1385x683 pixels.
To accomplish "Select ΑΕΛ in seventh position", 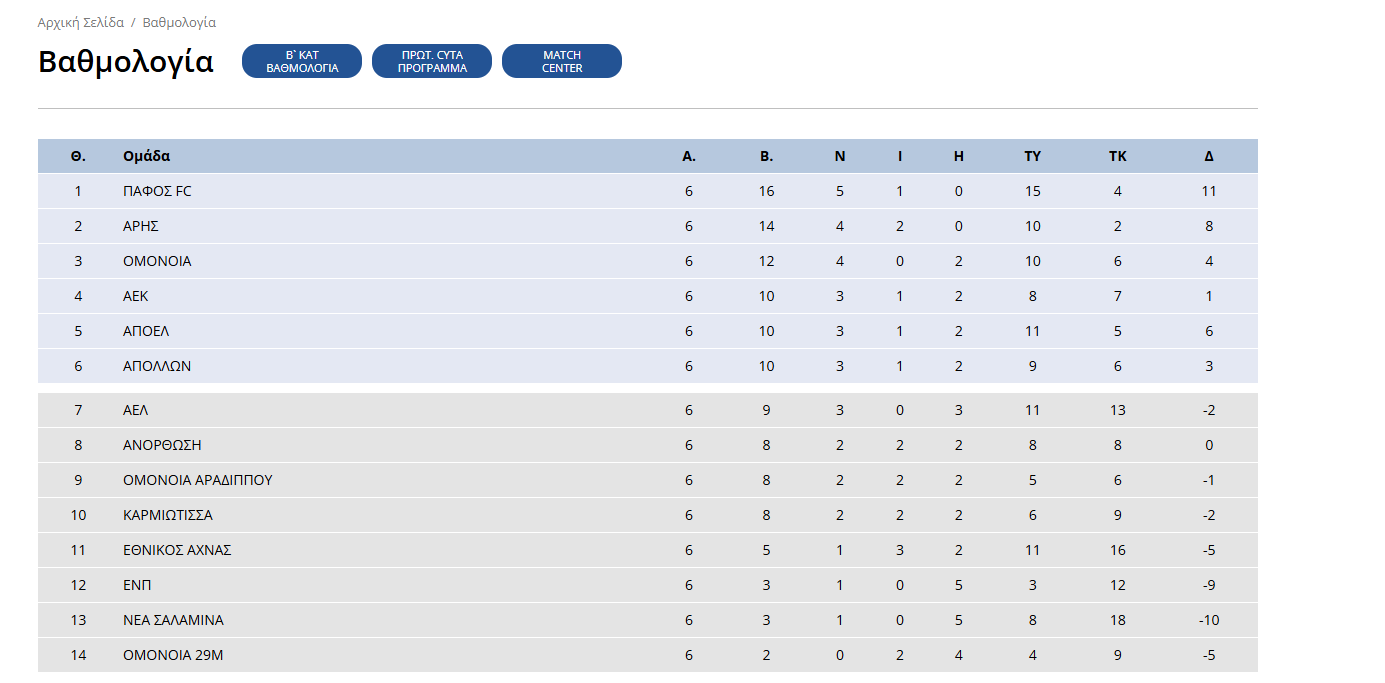I will [x=136, y=410].
